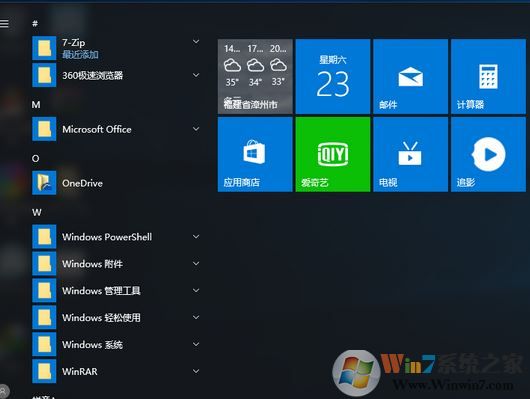Click the O letter section header

[35, 158]
